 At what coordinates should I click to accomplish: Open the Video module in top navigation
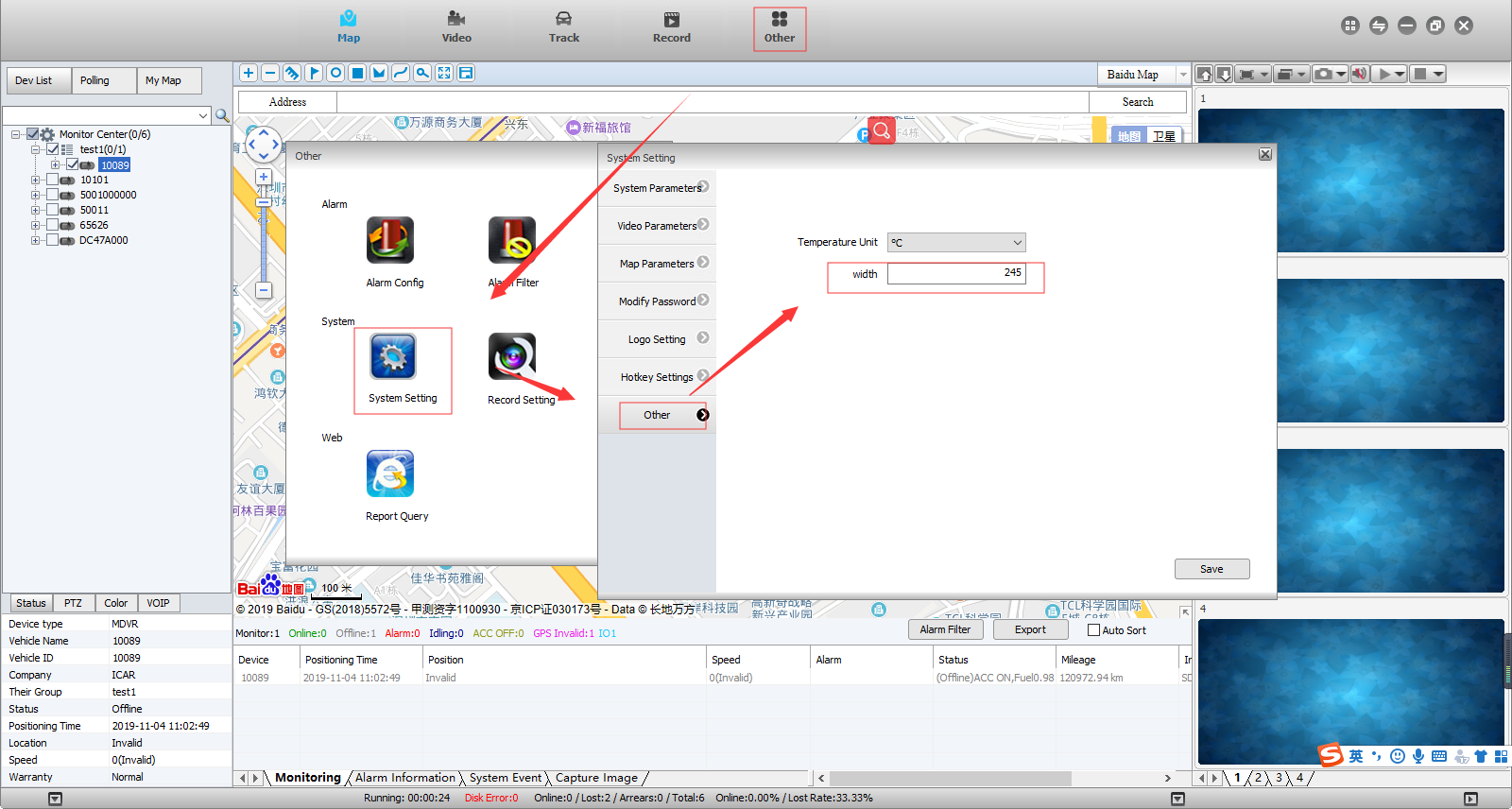[x=456, y=27]
